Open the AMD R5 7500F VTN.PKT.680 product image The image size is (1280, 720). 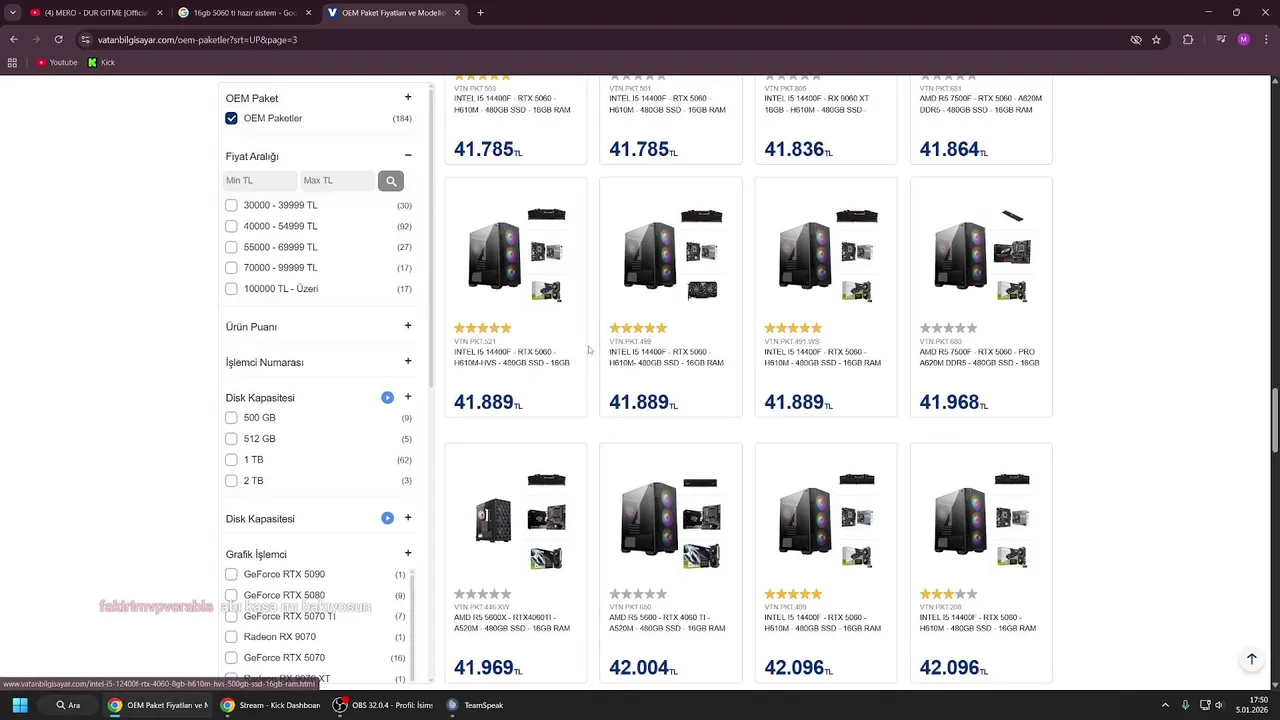click(981, 254)
